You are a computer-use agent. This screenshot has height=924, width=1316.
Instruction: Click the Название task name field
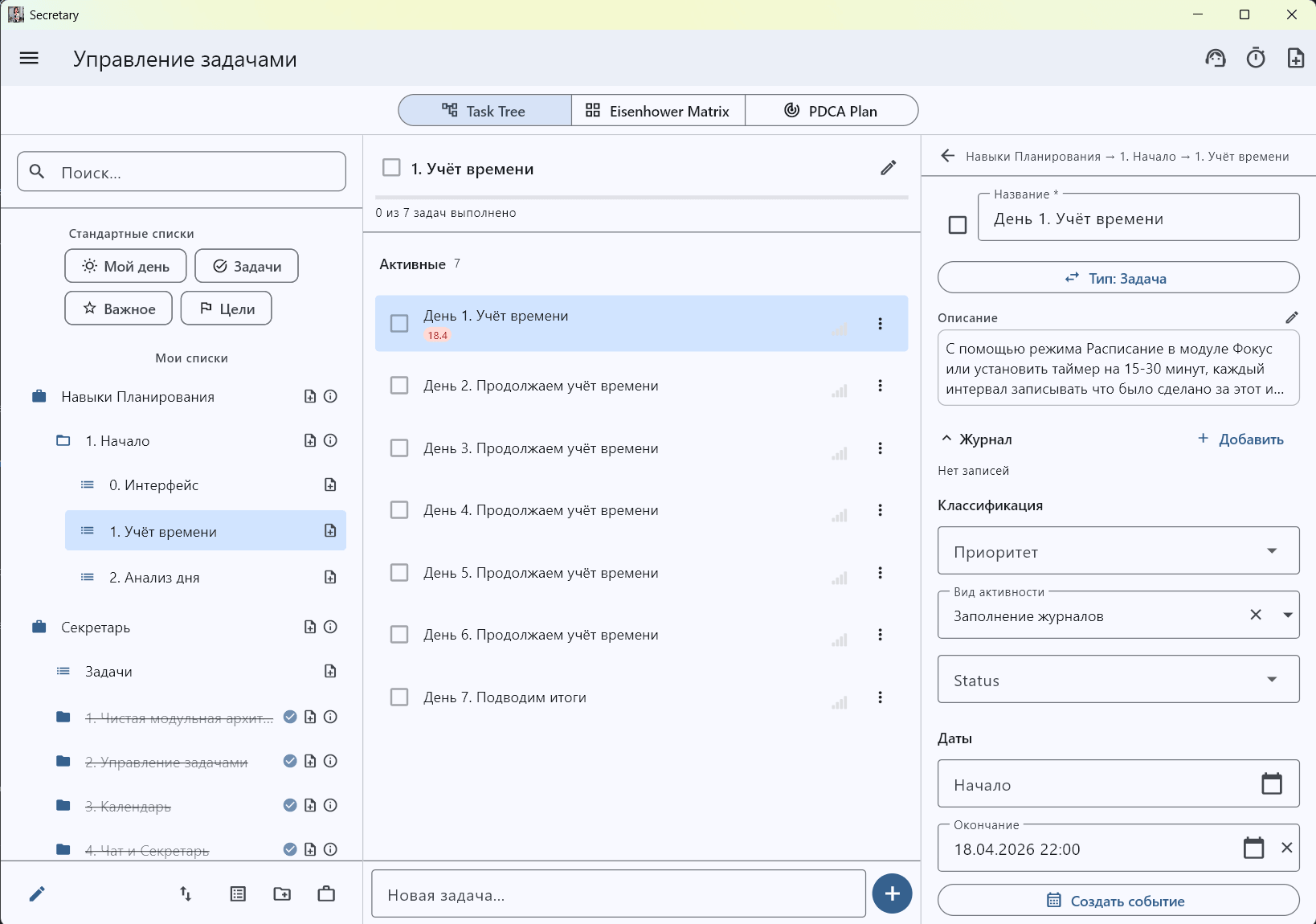[1138, 218]
